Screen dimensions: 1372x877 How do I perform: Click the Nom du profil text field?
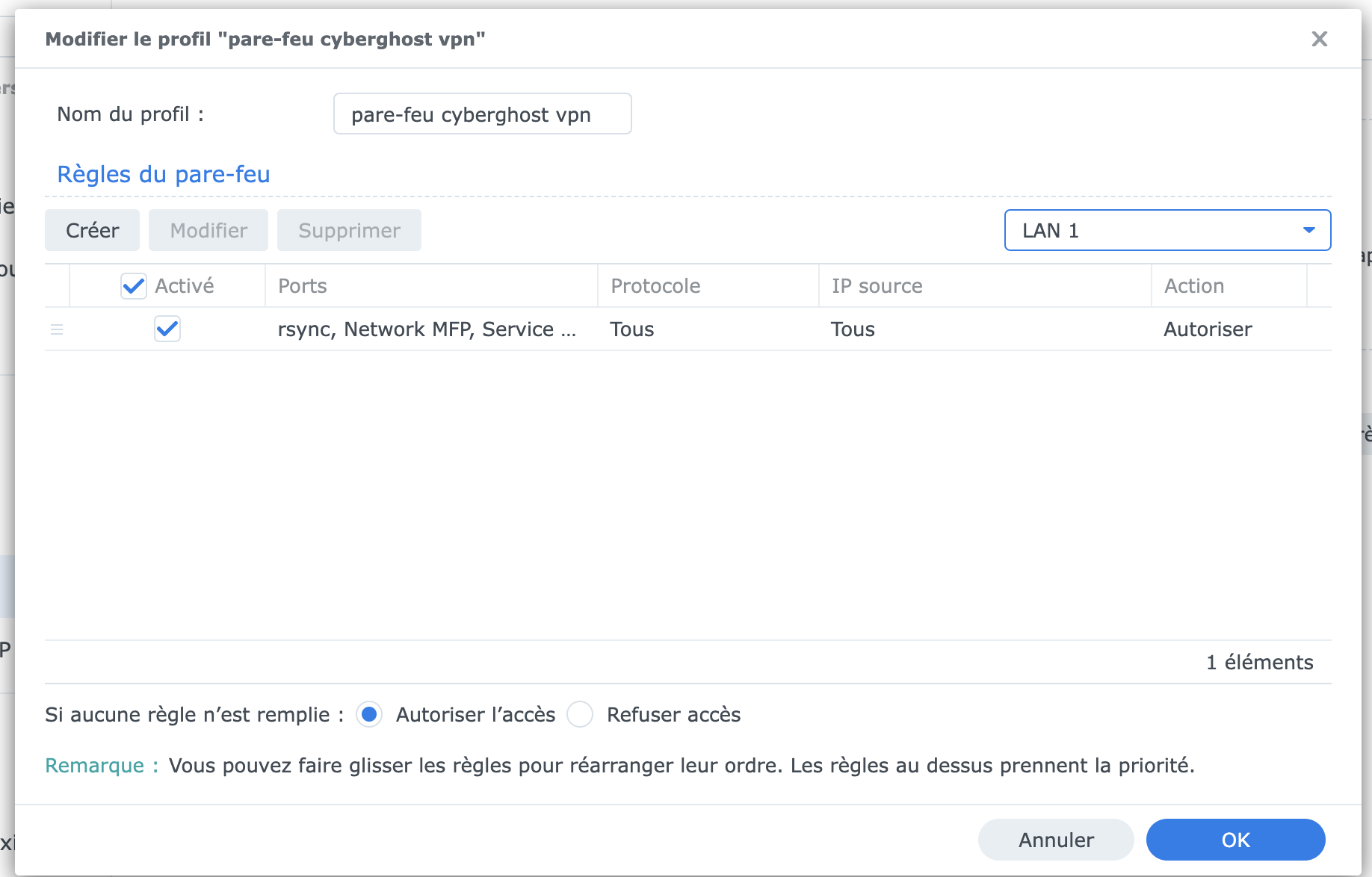(x=482, y=114)
